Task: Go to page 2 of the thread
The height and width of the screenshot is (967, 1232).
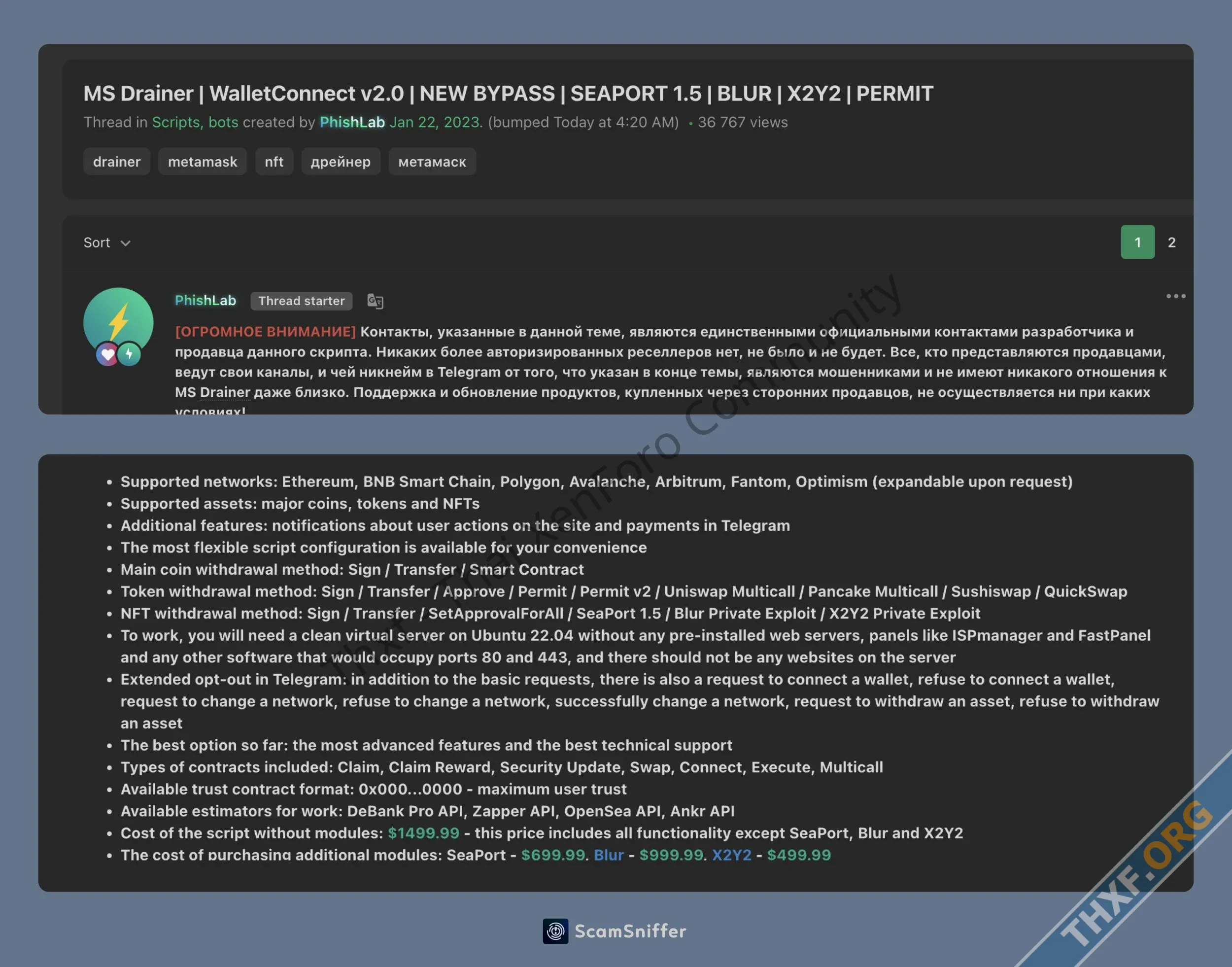Action: tap(1171, 242)
